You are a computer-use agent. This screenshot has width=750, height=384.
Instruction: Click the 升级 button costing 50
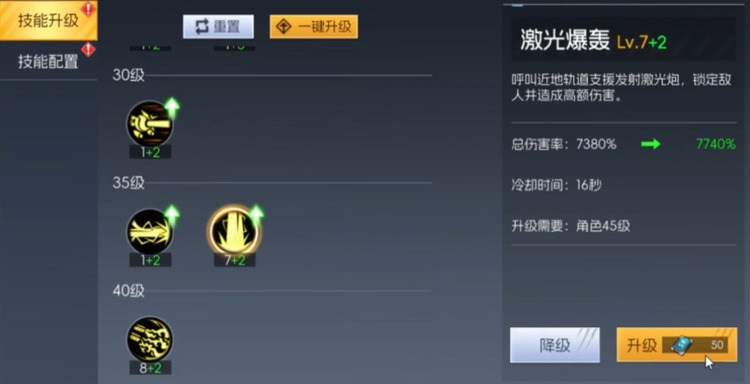coord(677,345)
